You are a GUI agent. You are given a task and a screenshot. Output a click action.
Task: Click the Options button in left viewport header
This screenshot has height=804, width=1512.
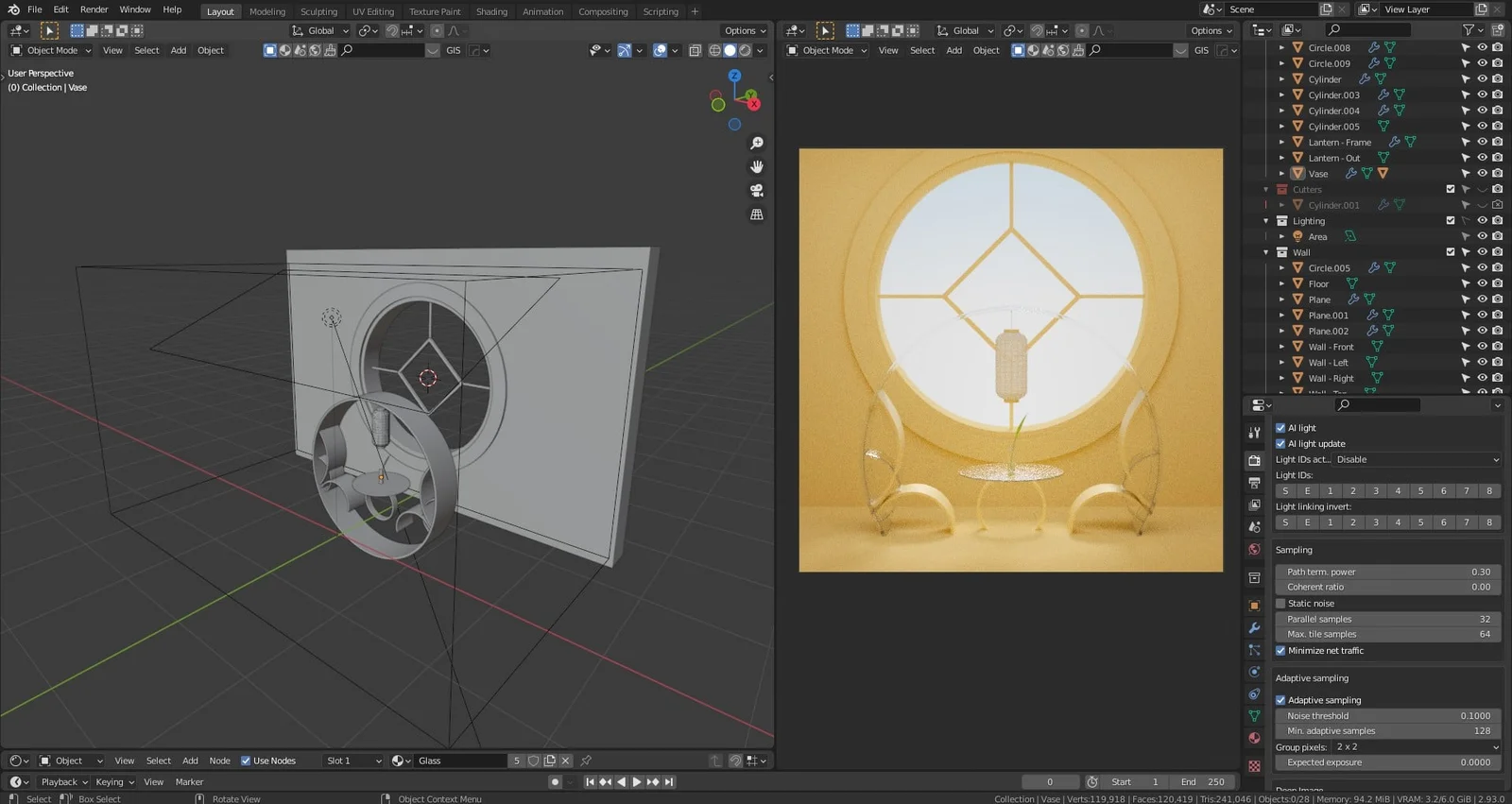[x=744, y=30]
